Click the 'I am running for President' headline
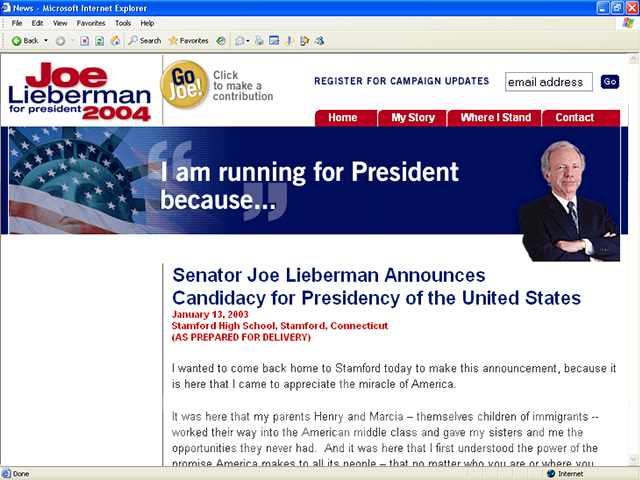Image resolution: width=640 pixels, height=480 pixels. pos(309,185)
